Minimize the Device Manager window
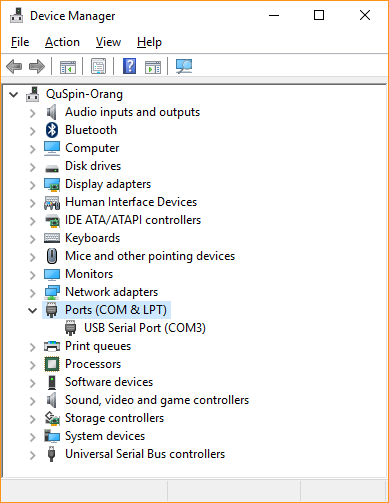 click(x=274, y=15)
